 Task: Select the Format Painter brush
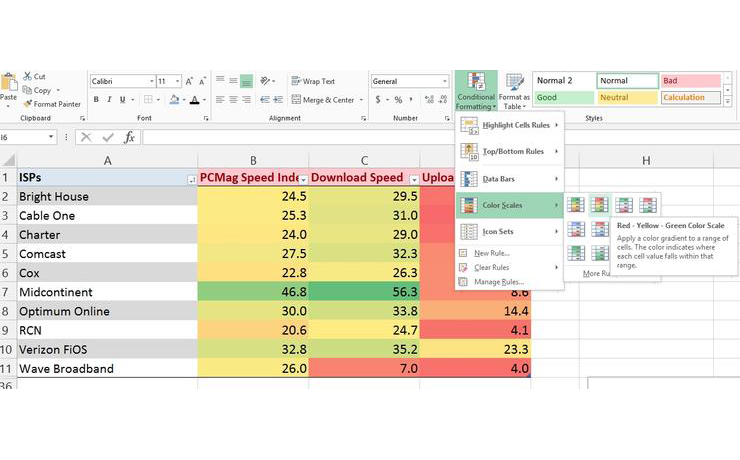(x=28, y=104)
